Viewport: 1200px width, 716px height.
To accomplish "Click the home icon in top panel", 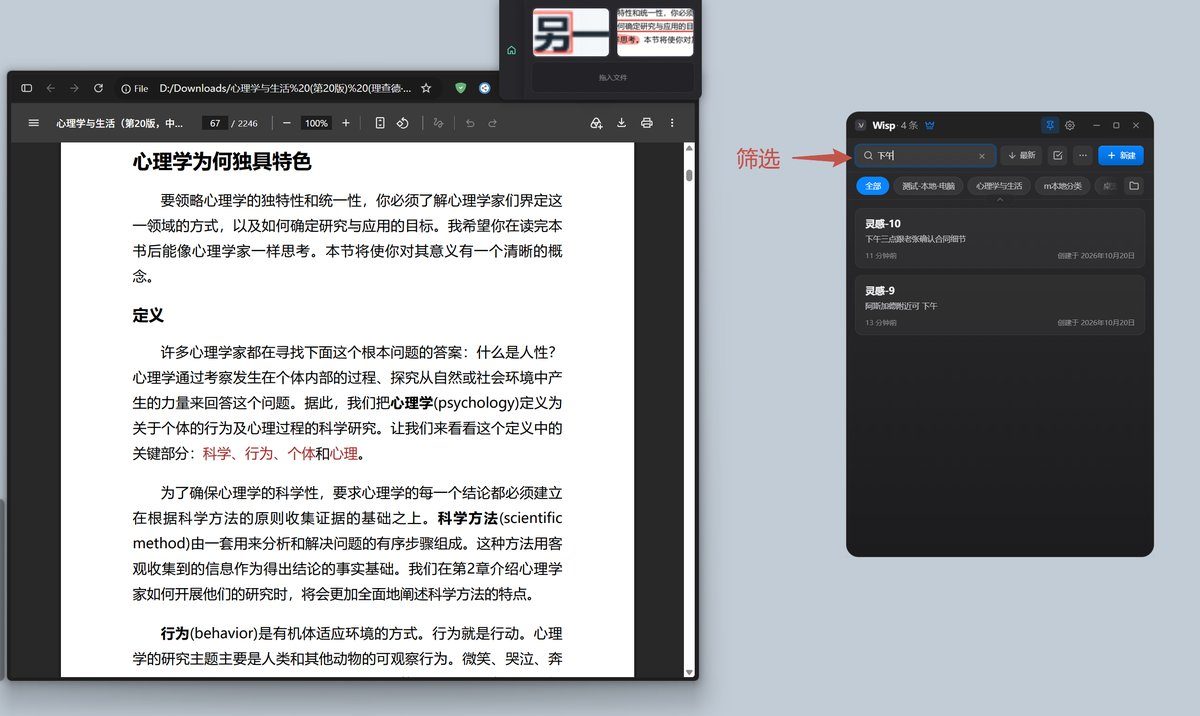I will [511, 50].
